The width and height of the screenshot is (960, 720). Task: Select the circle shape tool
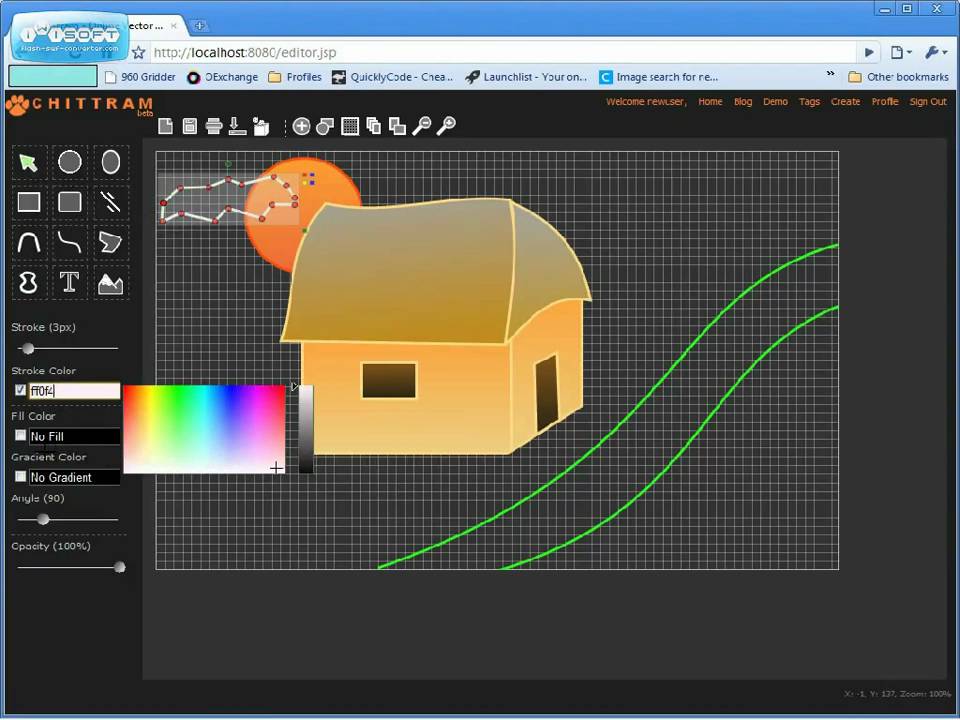click(x=69, y=162)
